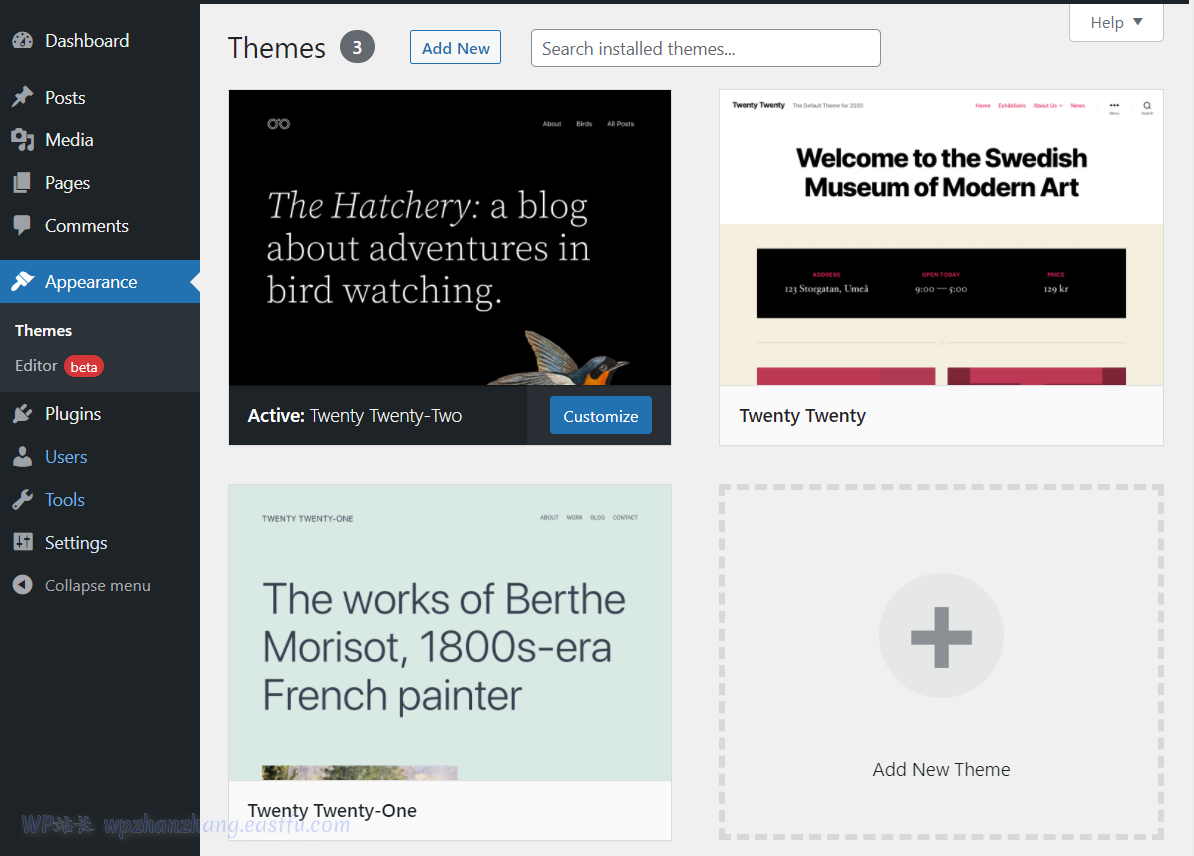Click the Dashboard gauge icon
Screen dimensions: 1194x856
(x=23, y=40)
